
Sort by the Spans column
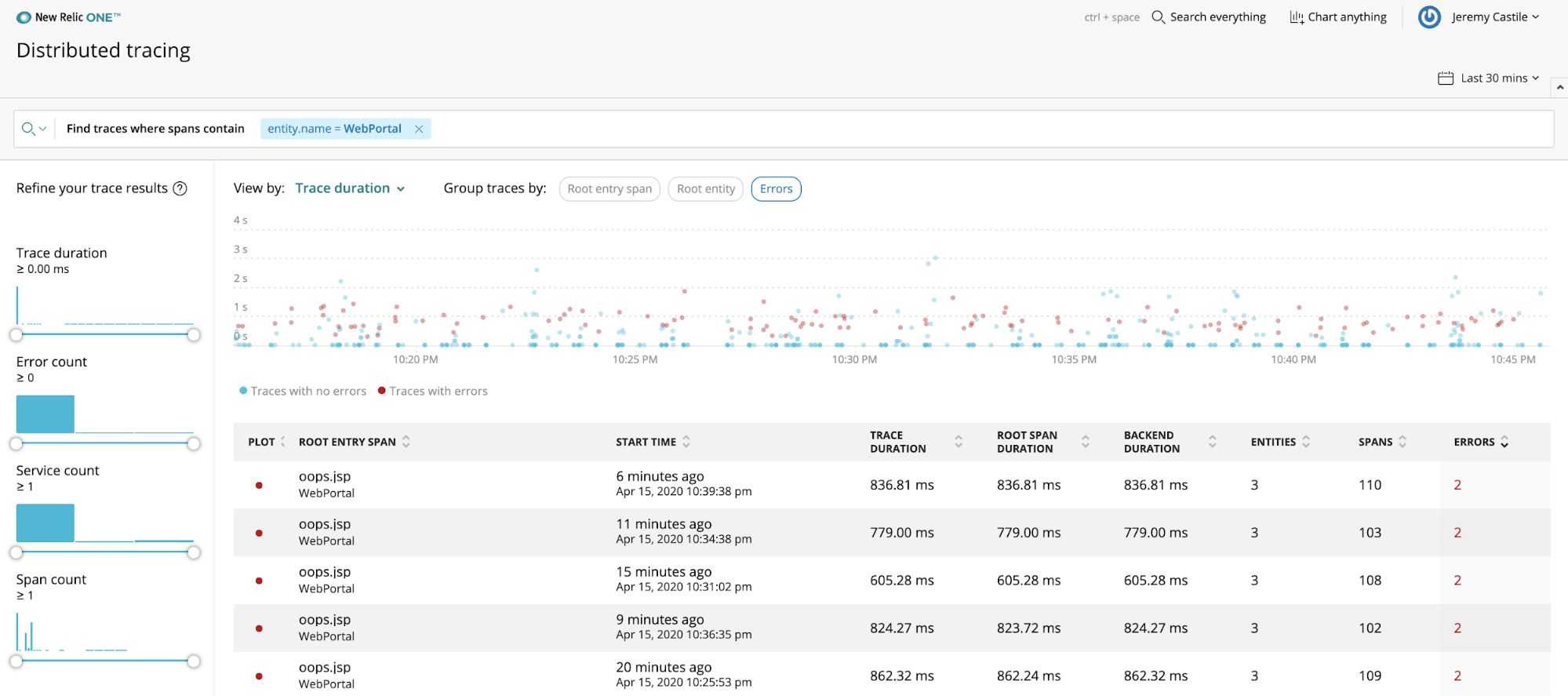pos(1383,442)
